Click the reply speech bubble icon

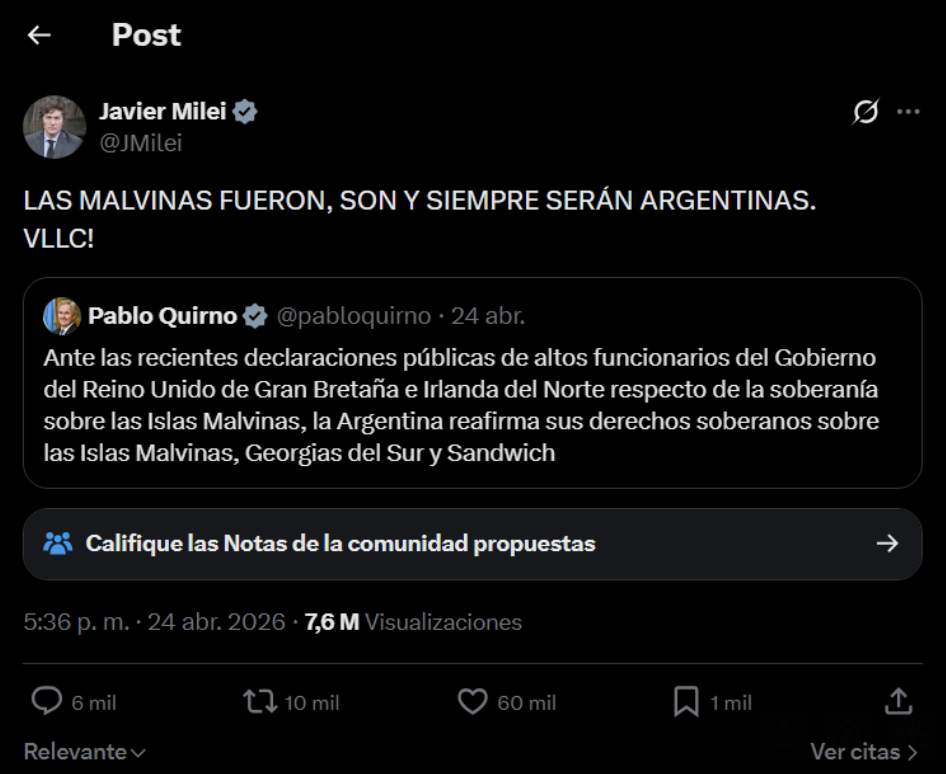click(47, 701)
